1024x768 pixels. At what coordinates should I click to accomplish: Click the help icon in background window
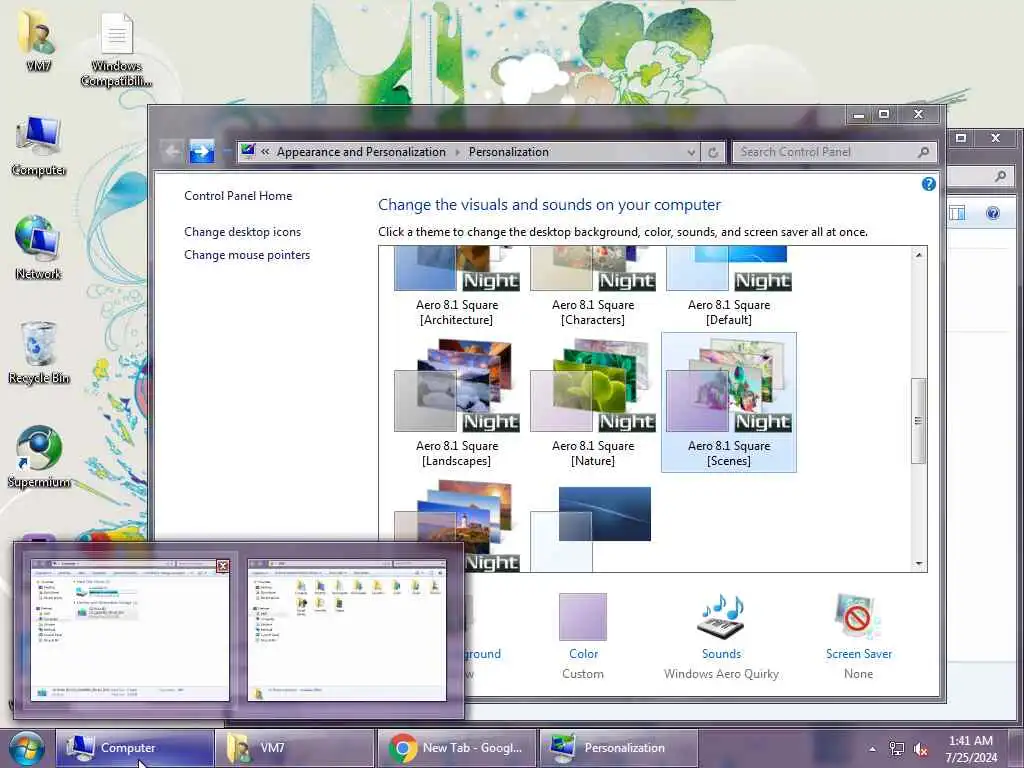(x=993, y=213)
